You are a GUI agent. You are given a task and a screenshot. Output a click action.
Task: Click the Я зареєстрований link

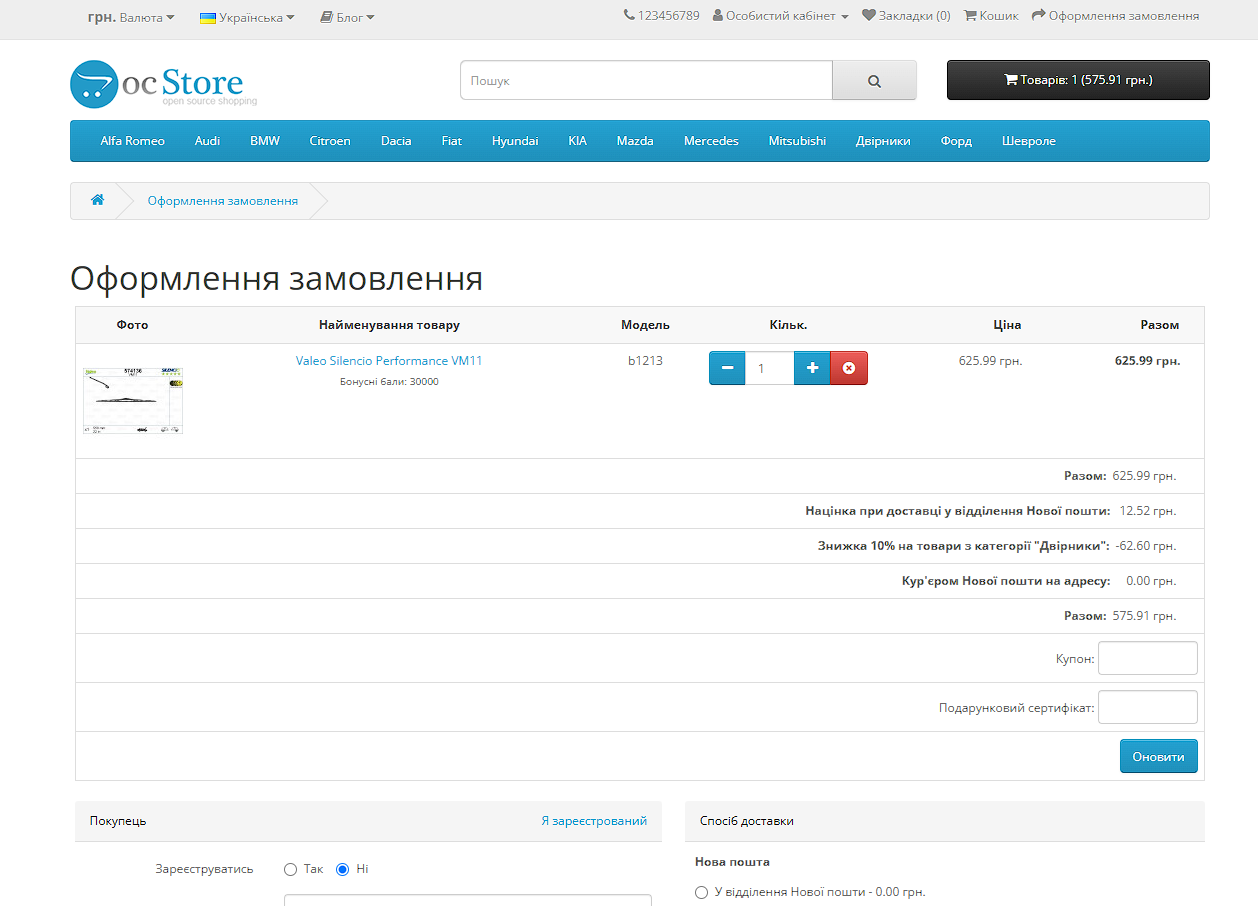point(594,821)
